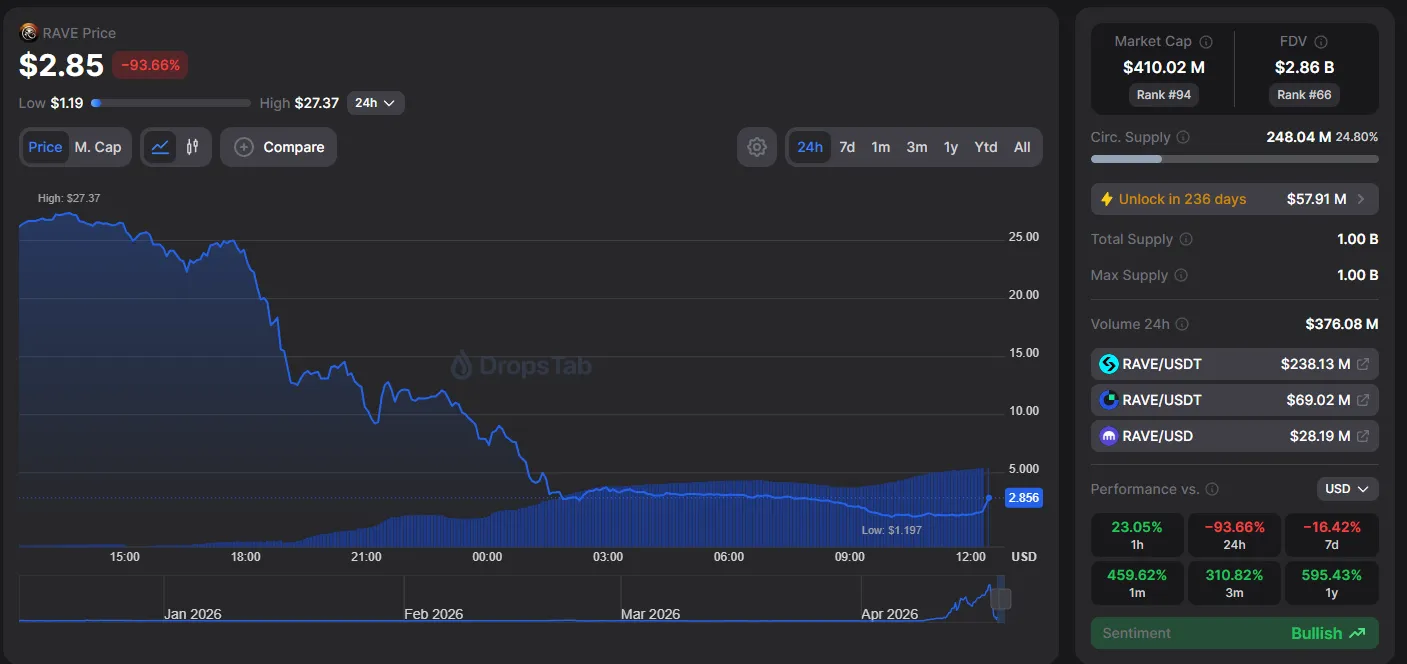Select the 1y timeframe tab

(x=950, y=147)
